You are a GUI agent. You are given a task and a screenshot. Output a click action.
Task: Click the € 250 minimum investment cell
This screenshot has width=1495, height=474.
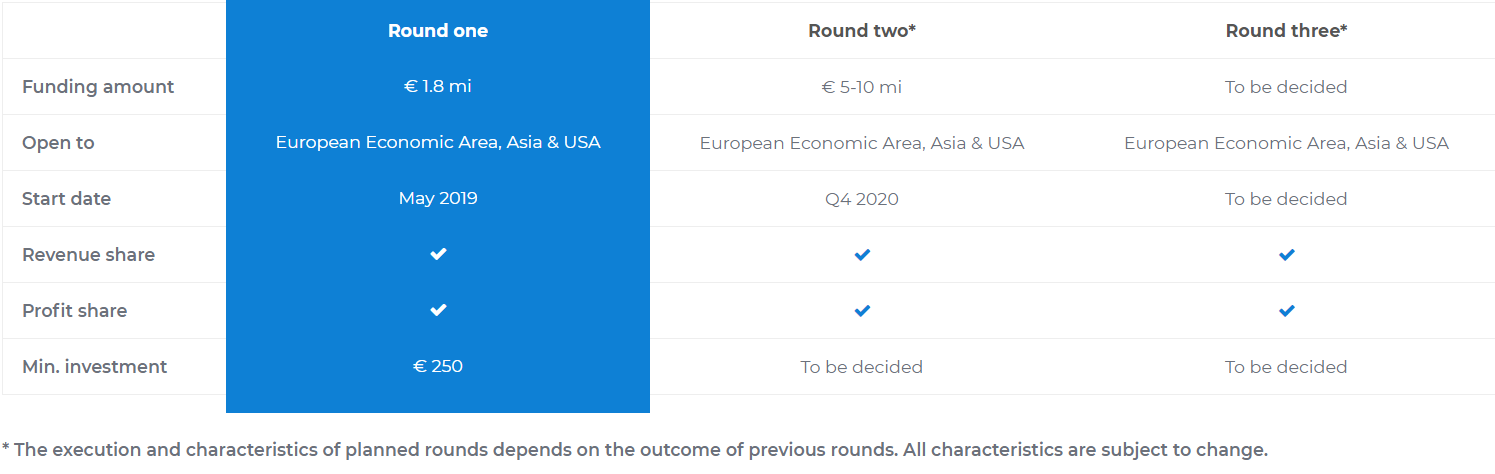pyautogui.click(x=438, y=367)
